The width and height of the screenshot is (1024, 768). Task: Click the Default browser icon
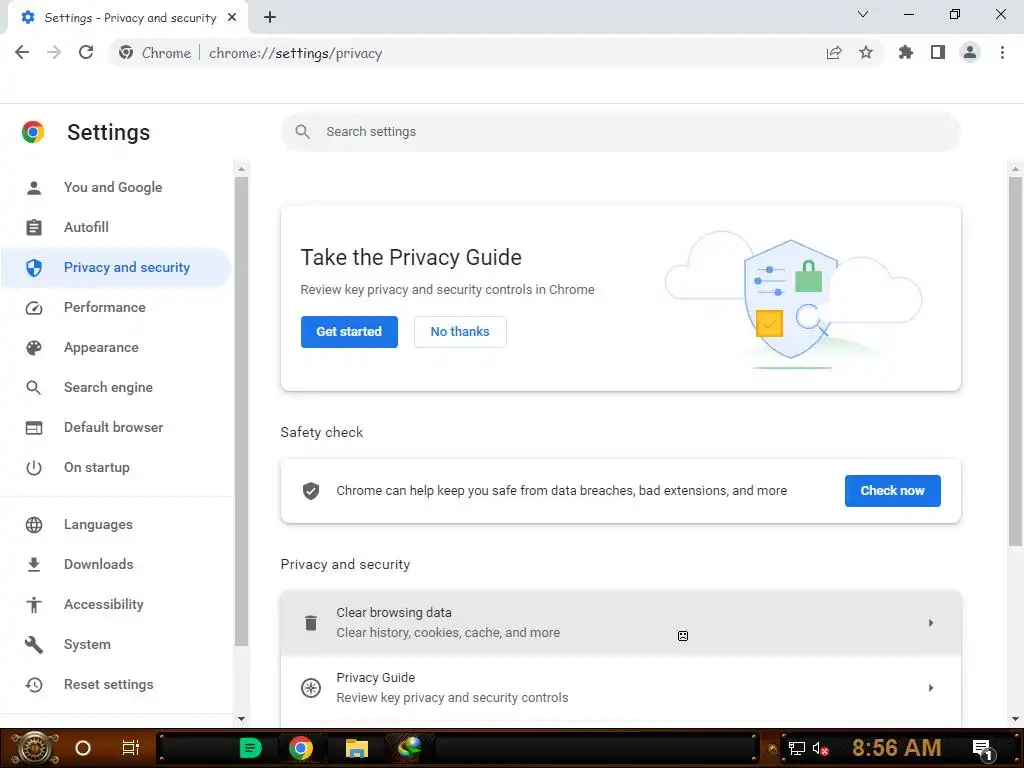click(x=34, y=428)
